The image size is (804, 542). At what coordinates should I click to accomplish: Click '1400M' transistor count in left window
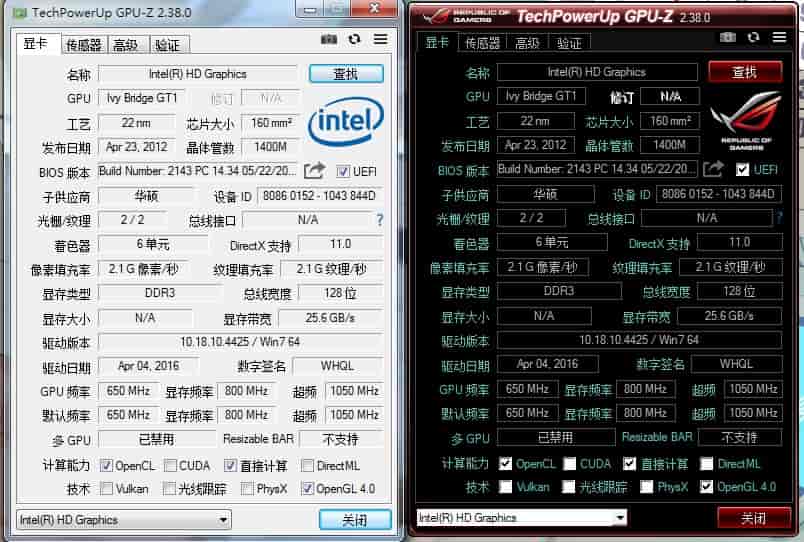[x=270, y=147]
